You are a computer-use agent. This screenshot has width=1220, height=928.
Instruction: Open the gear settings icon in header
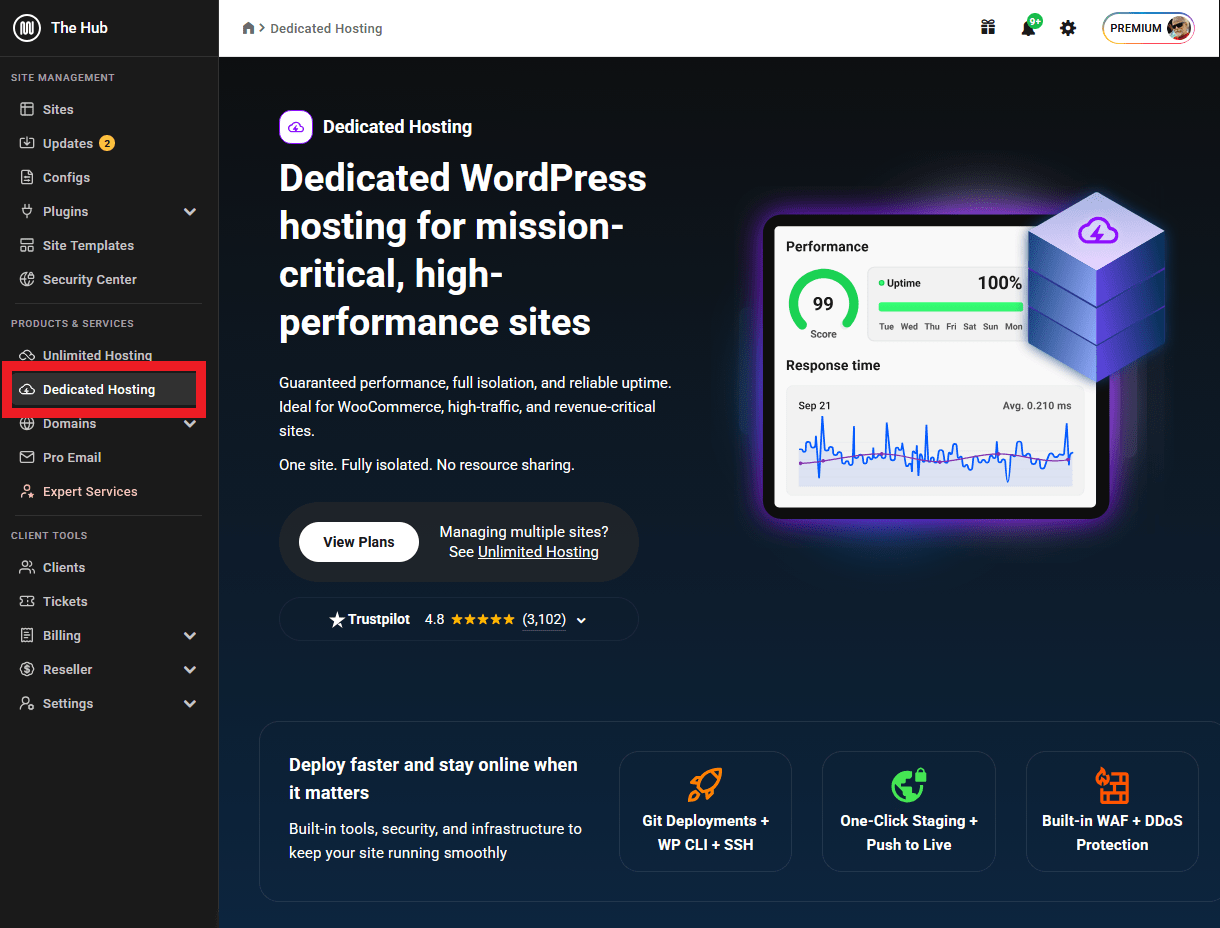1068,28
